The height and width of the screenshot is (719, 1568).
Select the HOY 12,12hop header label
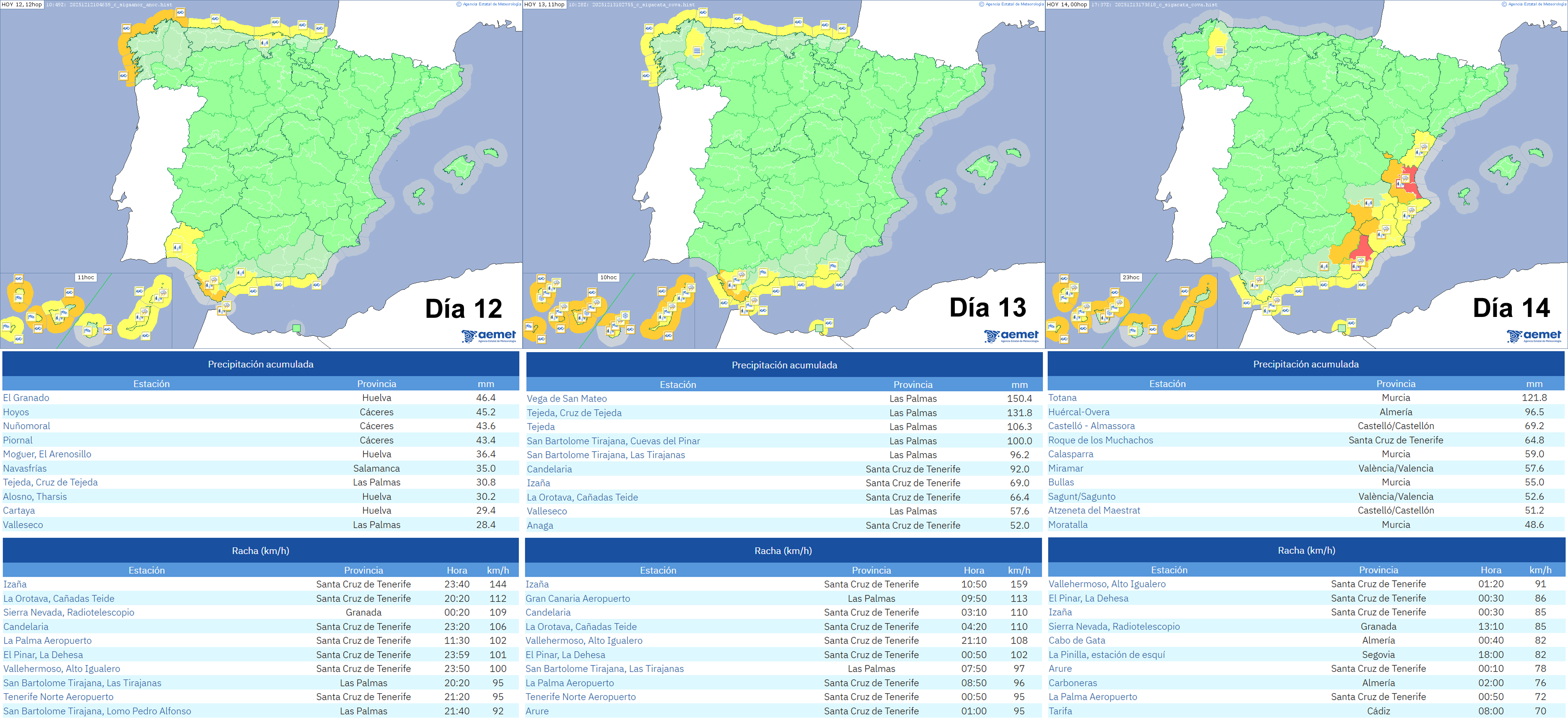[22, 4]
